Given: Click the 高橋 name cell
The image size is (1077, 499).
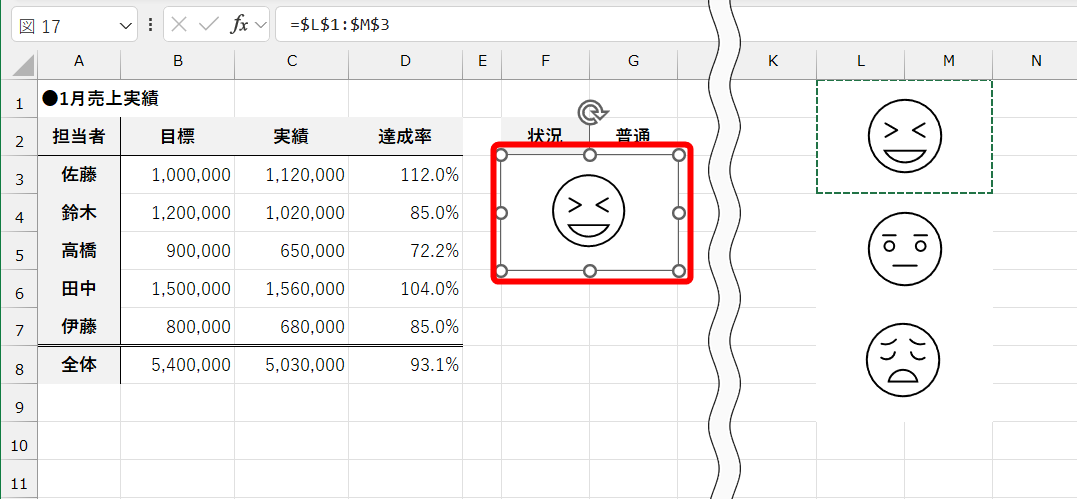Looking at the screenshot, I should (x=79, y=251).
